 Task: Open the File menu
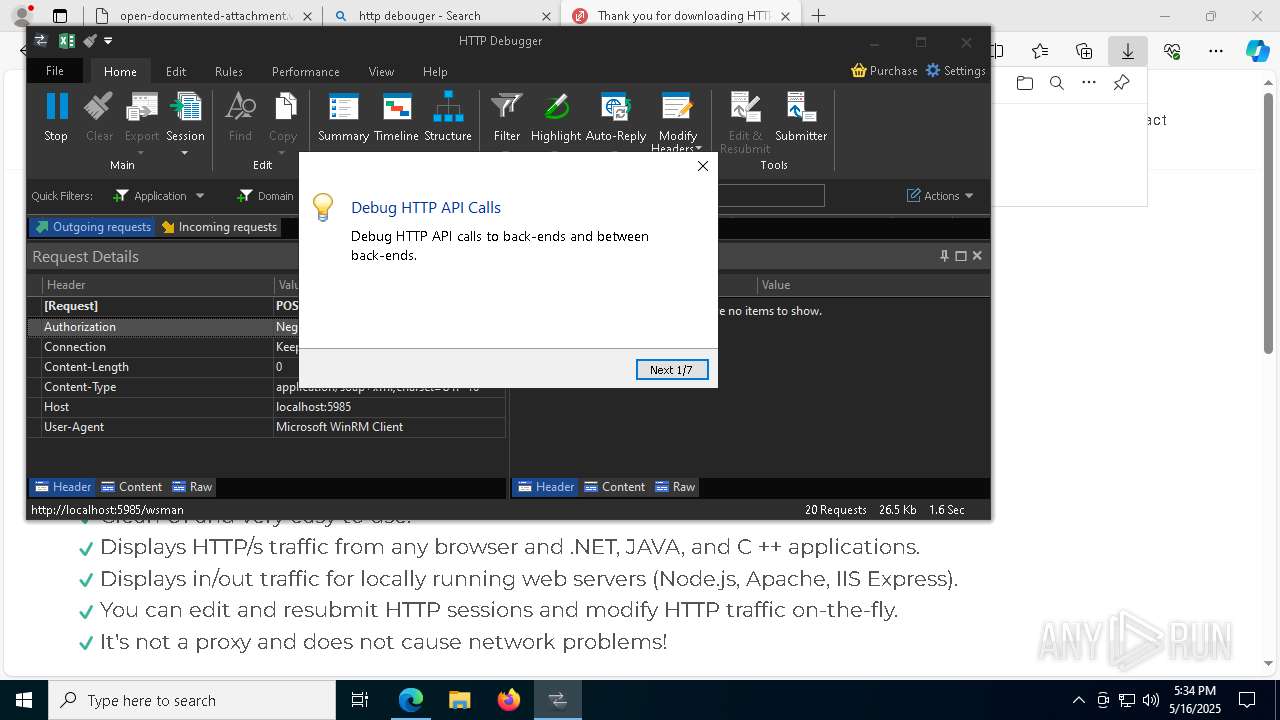[x=55, y=71]
